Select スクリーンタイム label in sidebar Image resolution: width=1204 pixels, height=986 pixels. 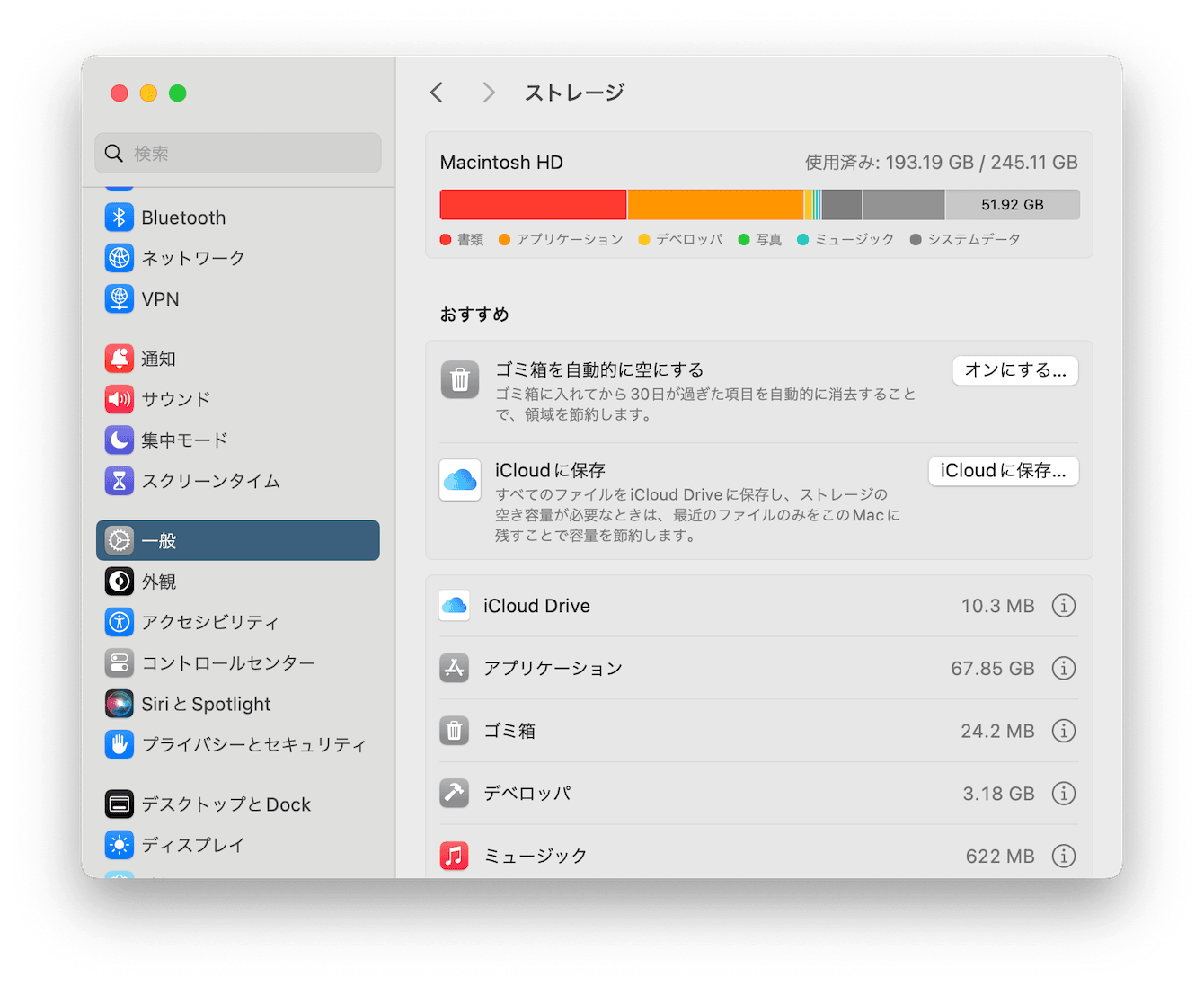click(211, 481)
